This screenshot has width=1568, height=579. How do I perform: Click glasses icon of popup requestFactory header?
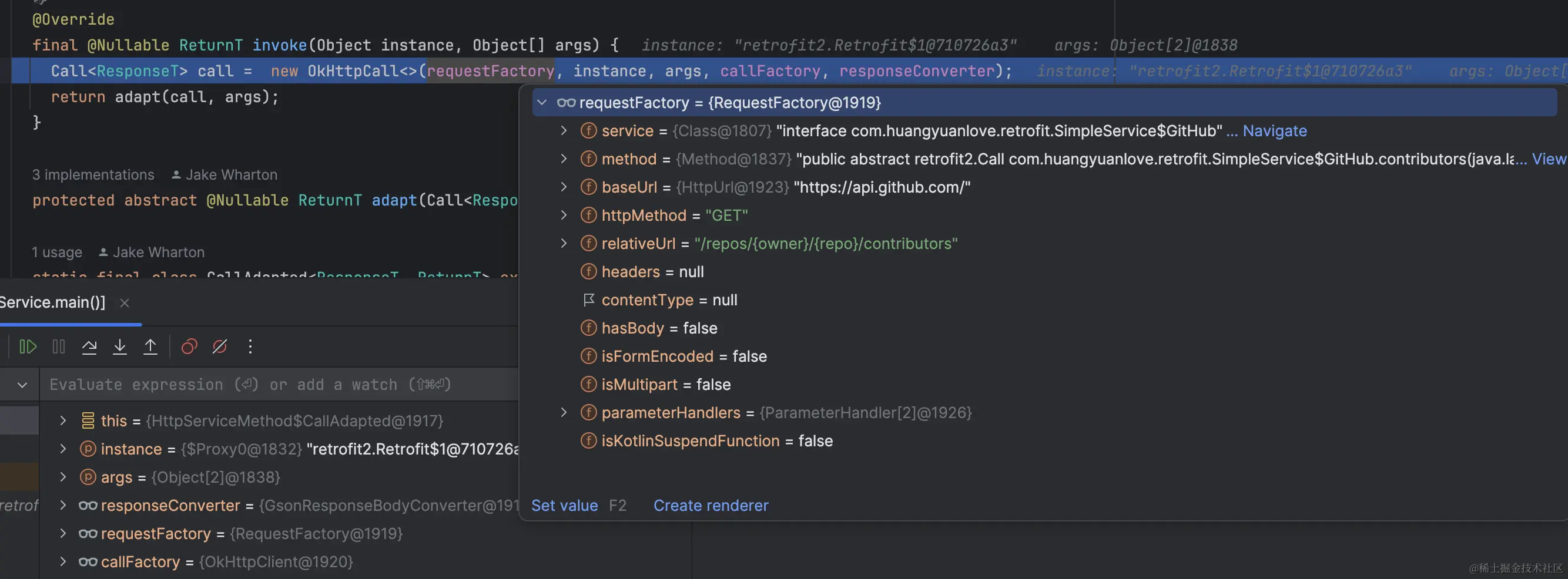(x=566, y=103)
